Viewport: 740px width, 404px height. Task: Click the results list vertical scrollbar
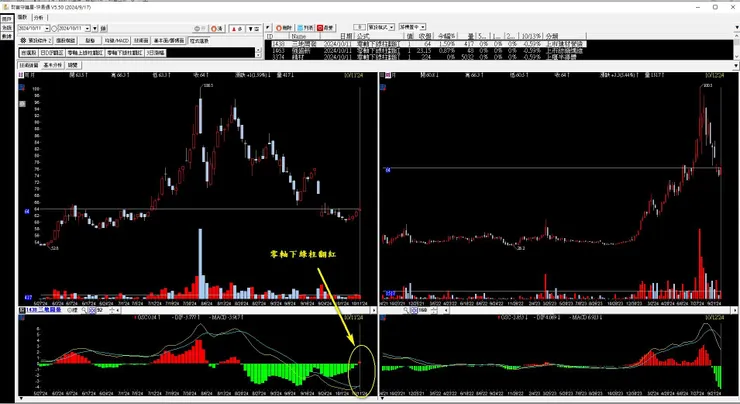pyautogui.click(x=735, y=47)
